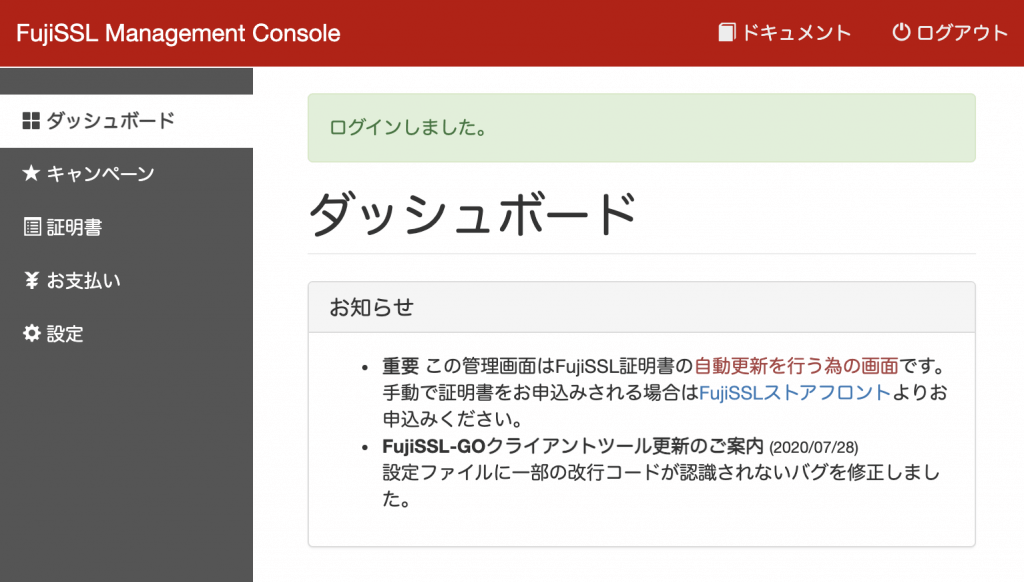Click the logout power icon
The height and width of the screenshot is (582, 1024).
click(x=901, y=32)
